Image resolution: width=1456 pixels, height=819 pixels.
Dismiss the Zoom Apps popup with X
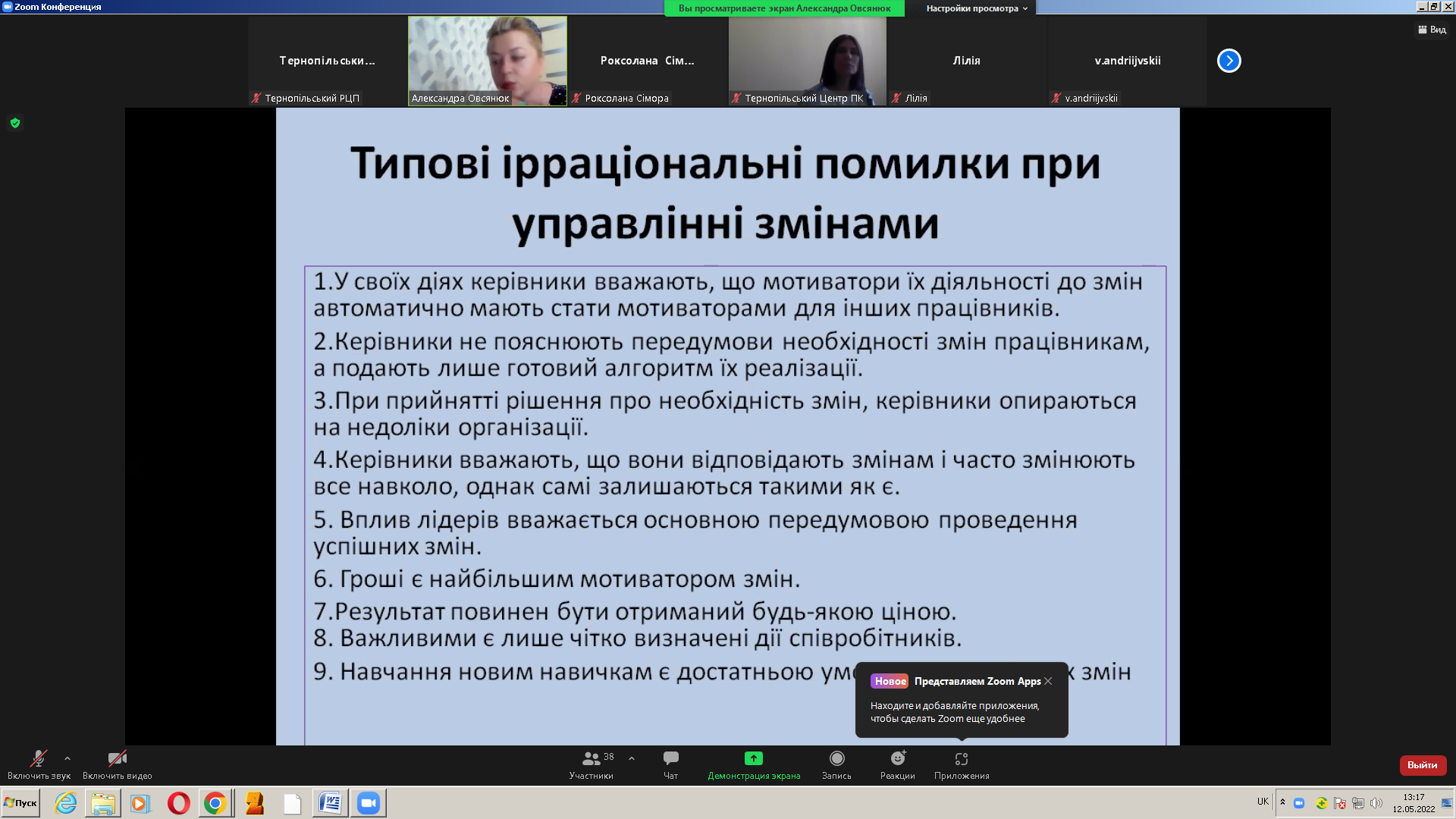1048,681
